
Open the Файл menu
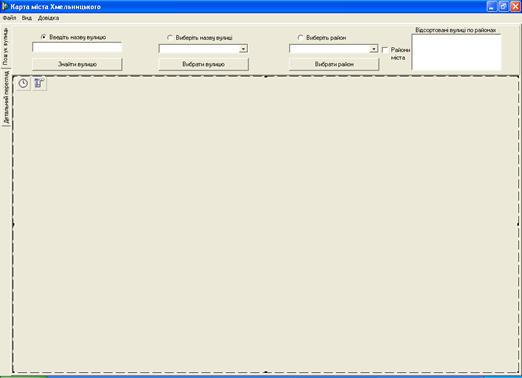tap(9, 18)
